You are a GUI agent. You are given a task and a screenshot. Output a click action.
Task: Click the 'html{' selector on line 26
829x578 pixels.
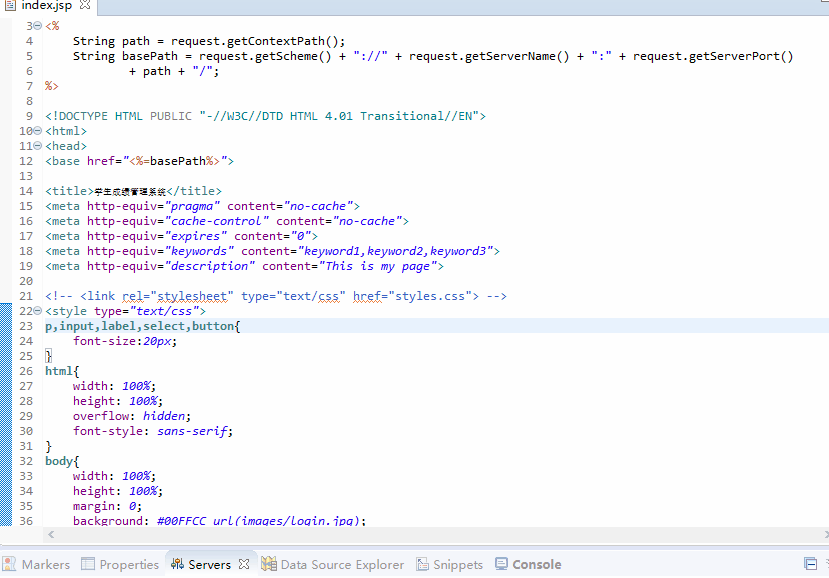point(62,371)
